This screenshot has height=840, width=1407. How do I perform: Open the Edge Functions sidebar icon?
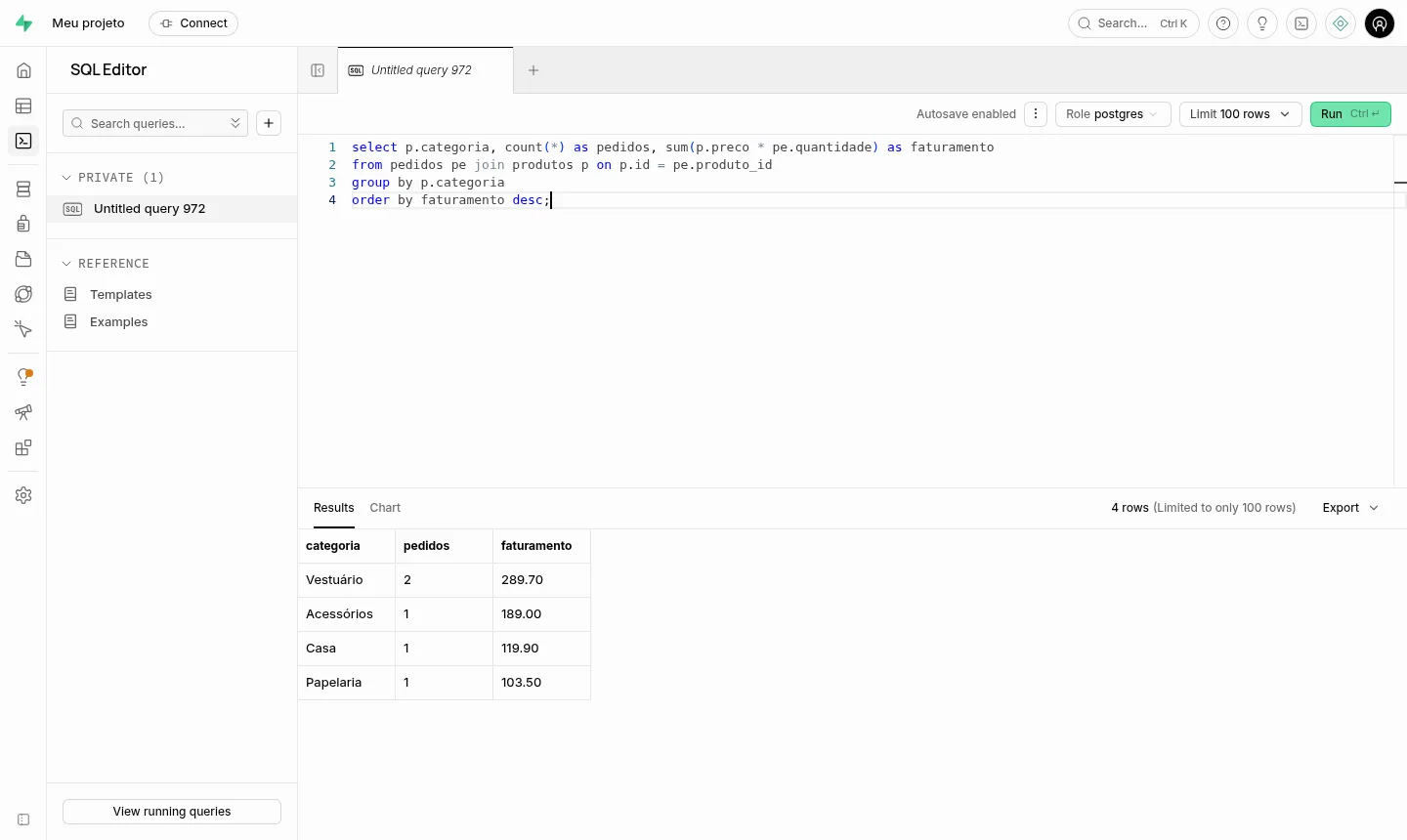click(x=23, y=295)
